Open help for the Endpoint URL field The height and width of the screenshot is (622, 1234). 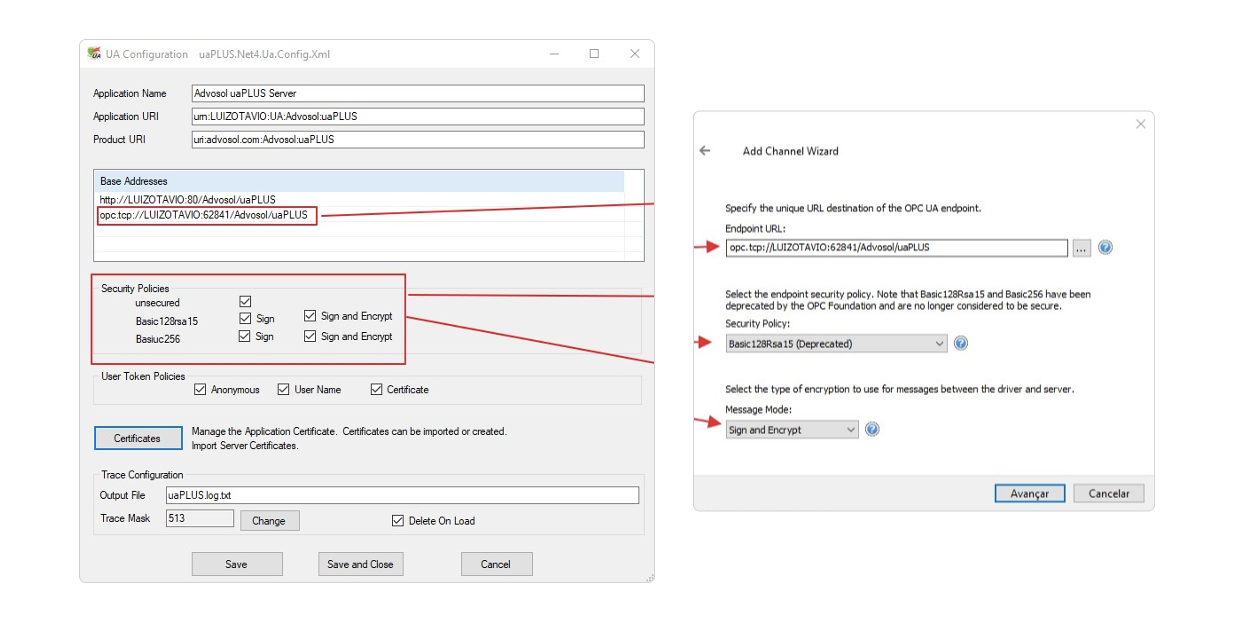click(1105, 247)
